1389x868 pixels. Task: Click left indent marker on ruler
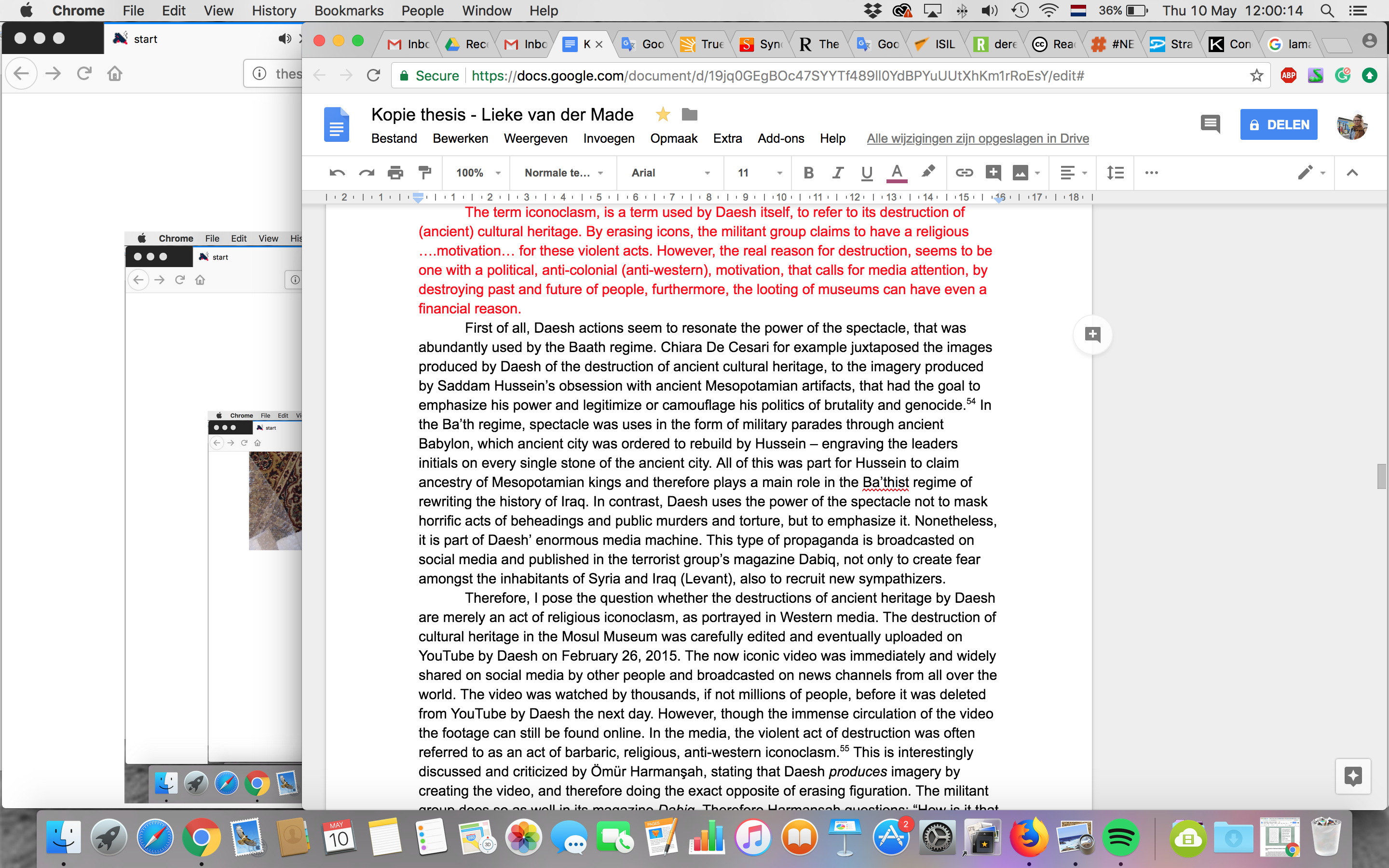(x=418, y=198)
